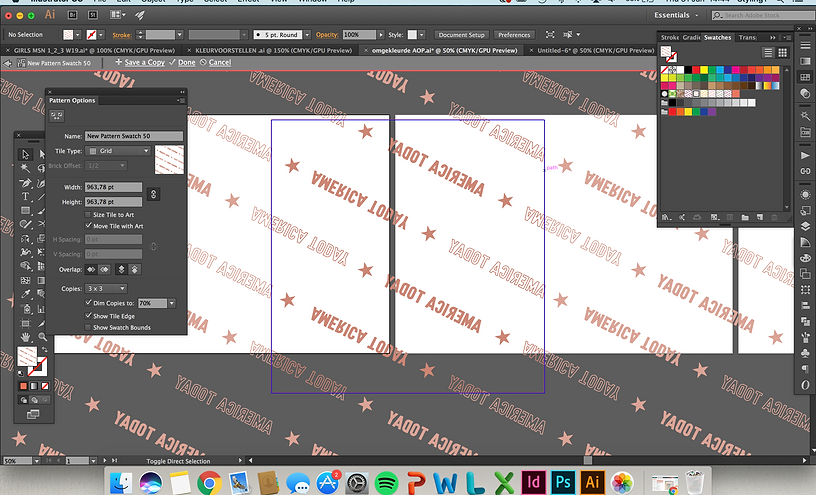
Task: Open Swatch Libraries menu icon
Action: click(x=667, y=217)
